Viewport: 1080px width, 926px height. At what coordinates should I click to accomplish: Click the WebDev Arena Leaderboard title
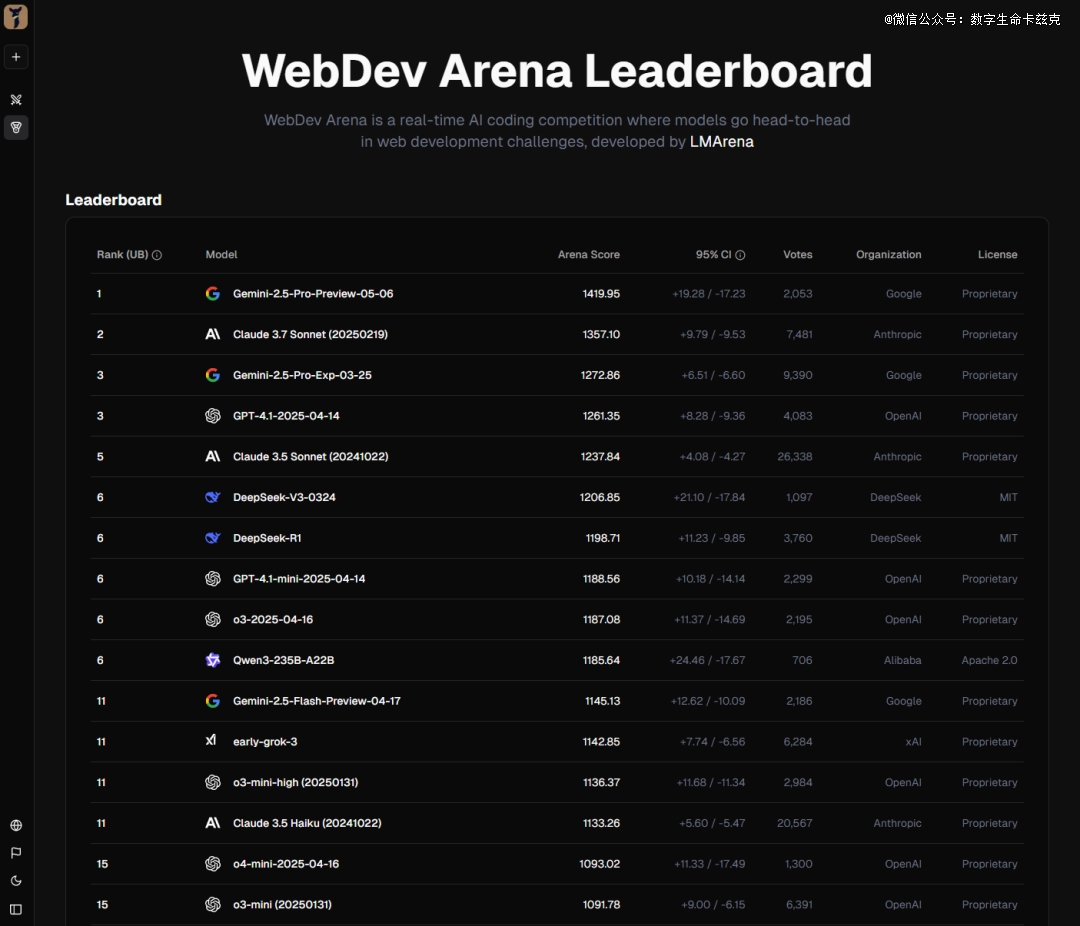557,70
